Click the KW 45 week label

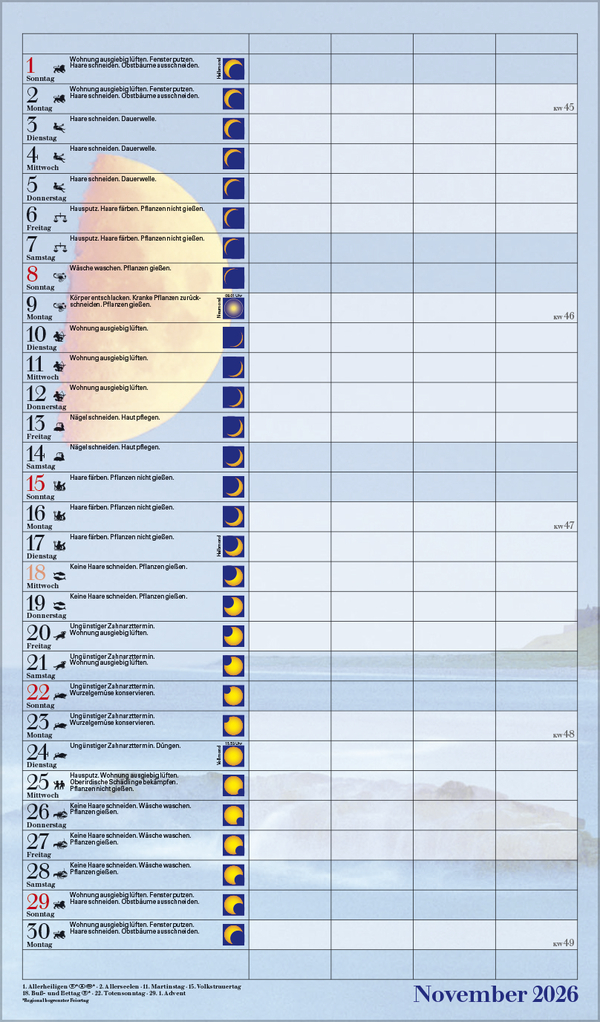[x=563, y=107]
